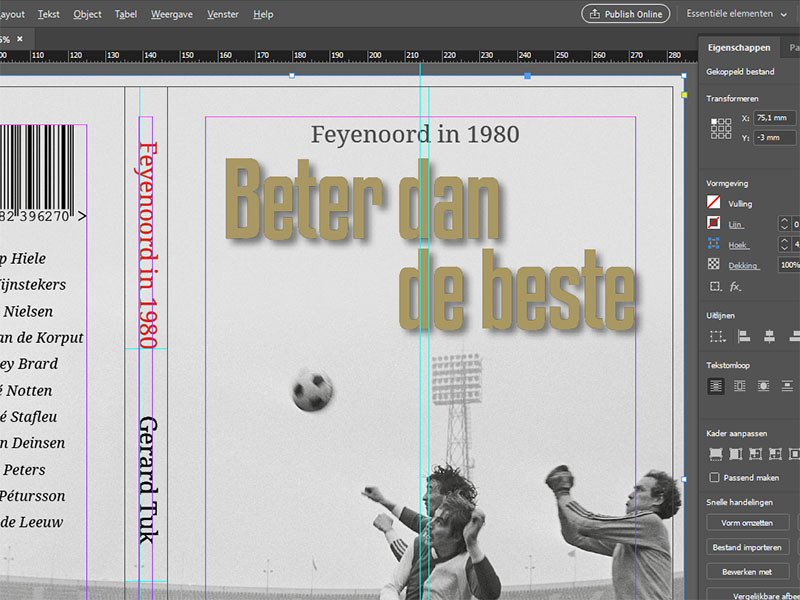Image resolution: width=800 pixels, height=600 pixels.
Task: Click the Hoek corner shape icon
Action: click(714, 243)
